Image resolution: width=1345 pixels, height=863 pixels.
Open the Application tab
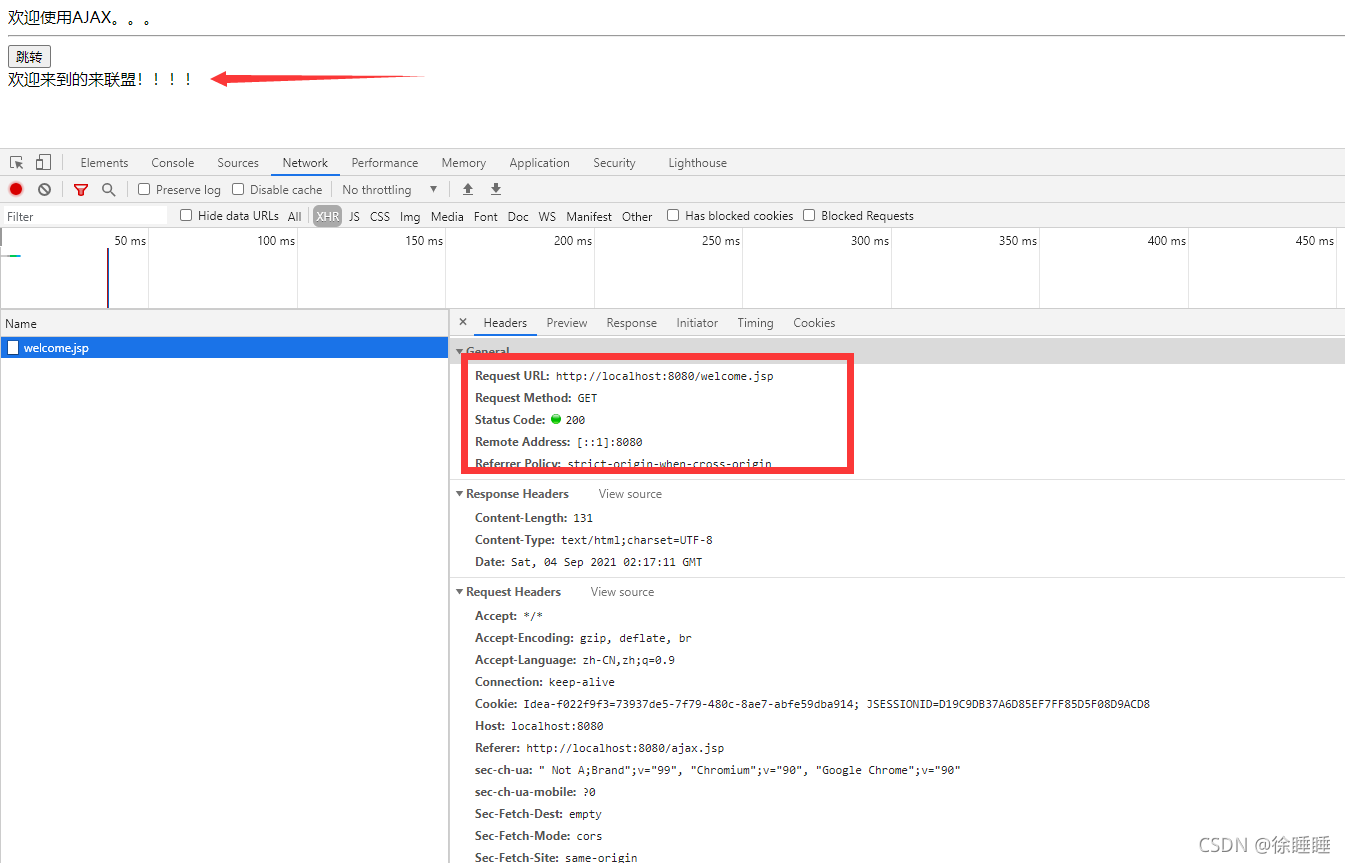tap(539, 163)
